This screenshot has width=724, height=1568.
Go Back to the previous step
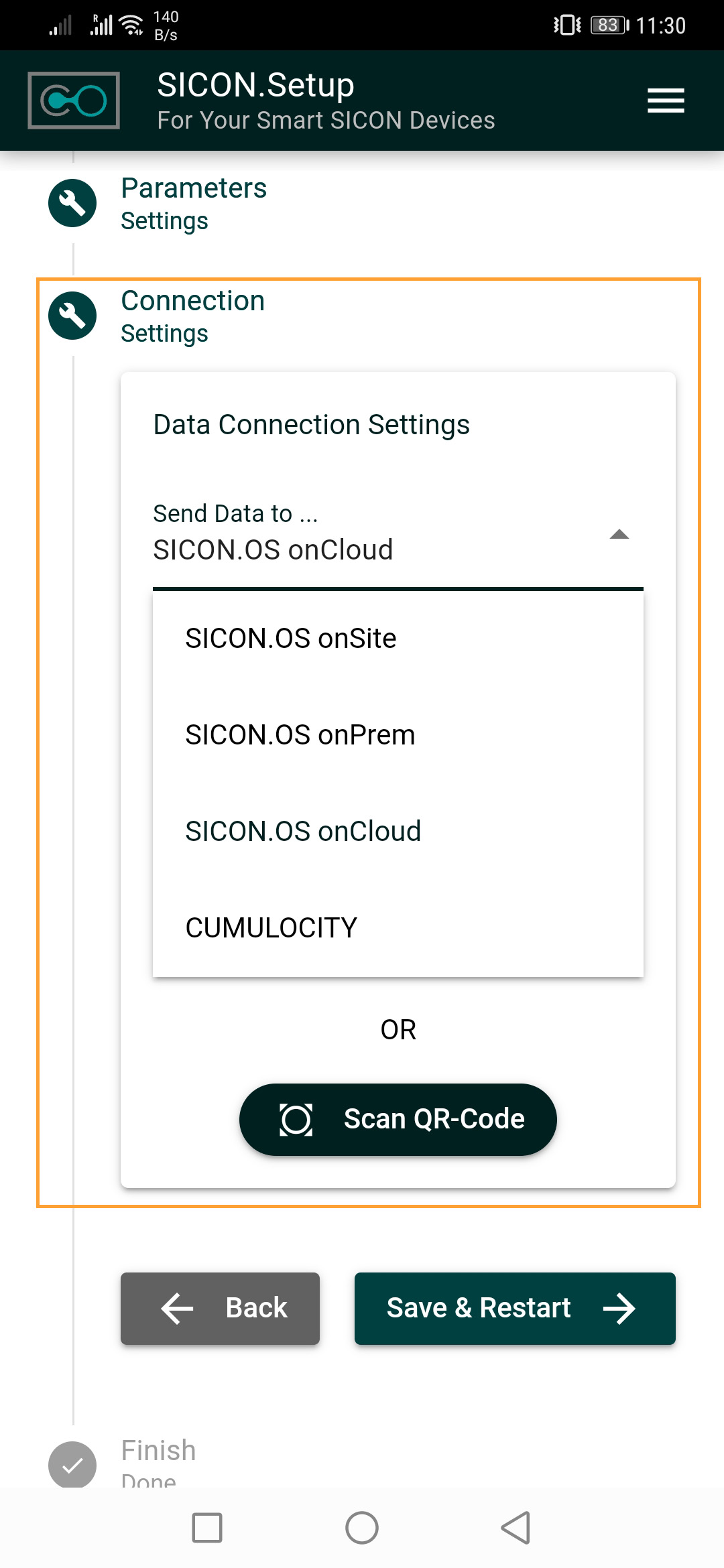220,1309
